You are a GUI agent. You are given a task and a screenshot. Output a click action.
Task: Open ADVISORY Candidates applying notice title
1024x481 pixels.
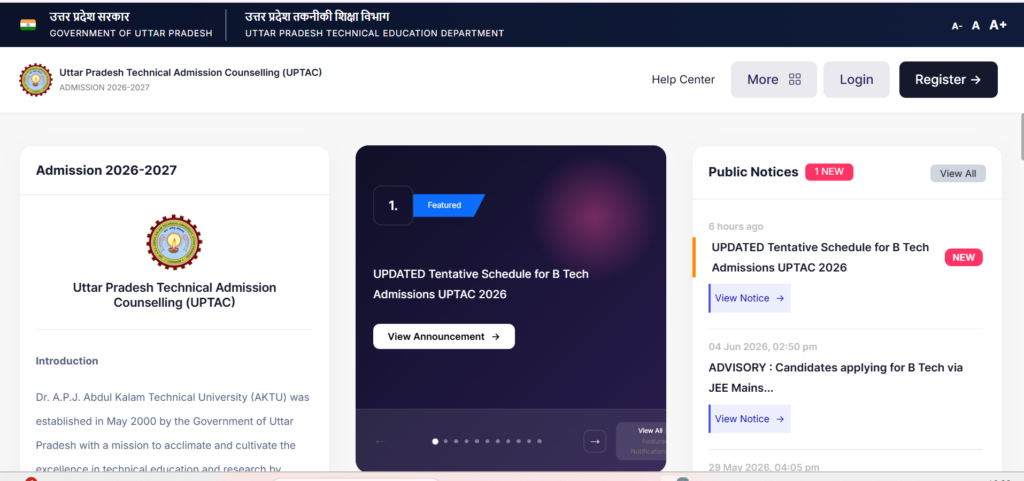[x=836, y=378]
